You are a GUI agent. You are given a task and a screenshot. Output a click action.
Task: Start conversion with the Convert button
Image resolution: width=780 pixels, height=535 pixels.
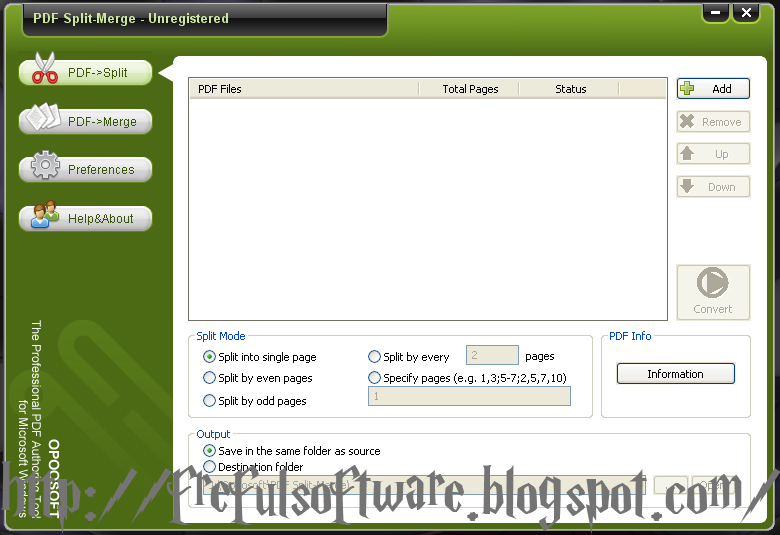point(713,292)
